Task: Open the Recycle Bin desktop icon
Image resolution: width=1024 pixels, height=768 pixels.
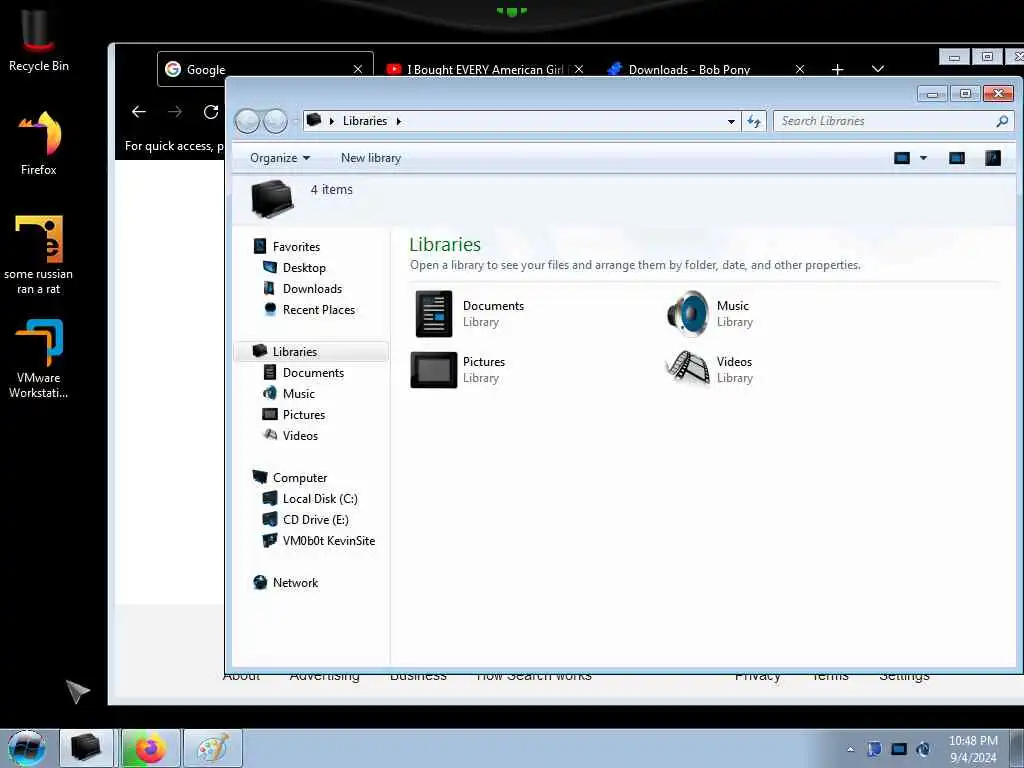Action: (x=39, y=39)
